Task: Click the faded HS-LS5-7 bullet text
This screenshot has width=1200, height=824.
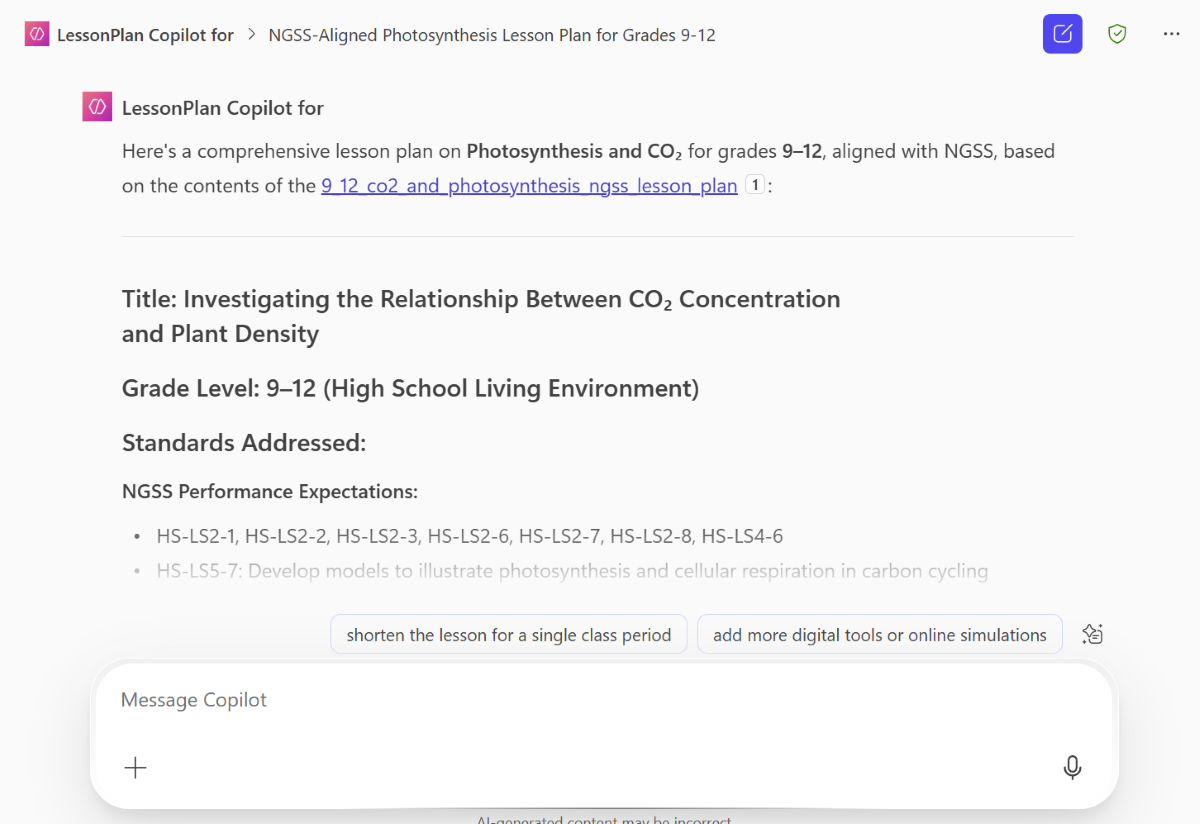Action: click(572, 570)
